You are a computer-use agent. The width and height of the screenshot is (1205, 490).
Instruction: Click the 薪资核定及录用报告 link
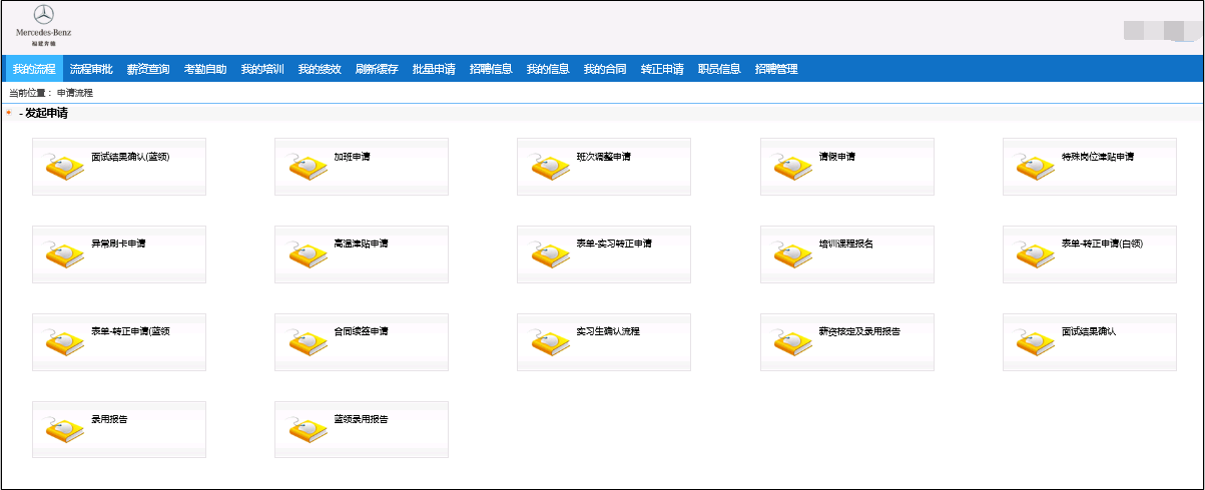[859, 331]
